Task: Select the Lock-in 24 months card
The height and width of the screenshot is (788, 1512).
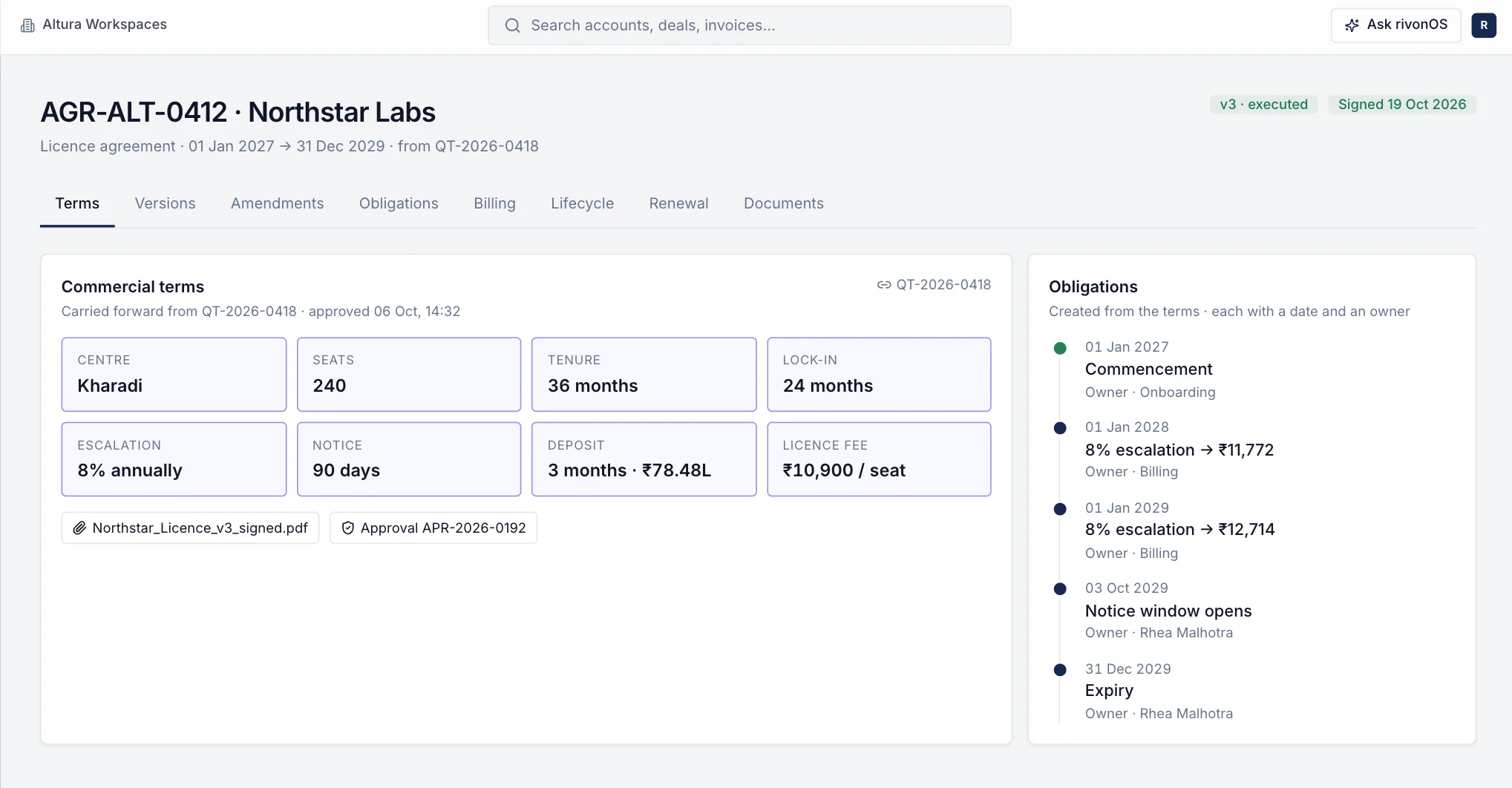Action: coord(879,375)
